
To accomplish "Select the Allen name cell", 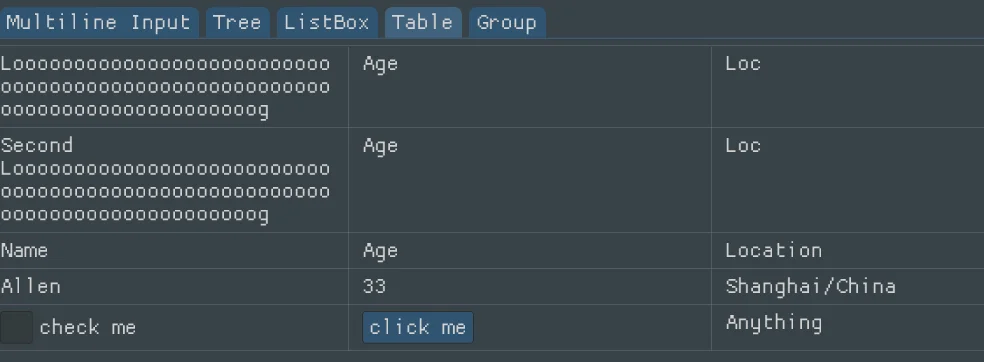I will (x=174, y=287).
